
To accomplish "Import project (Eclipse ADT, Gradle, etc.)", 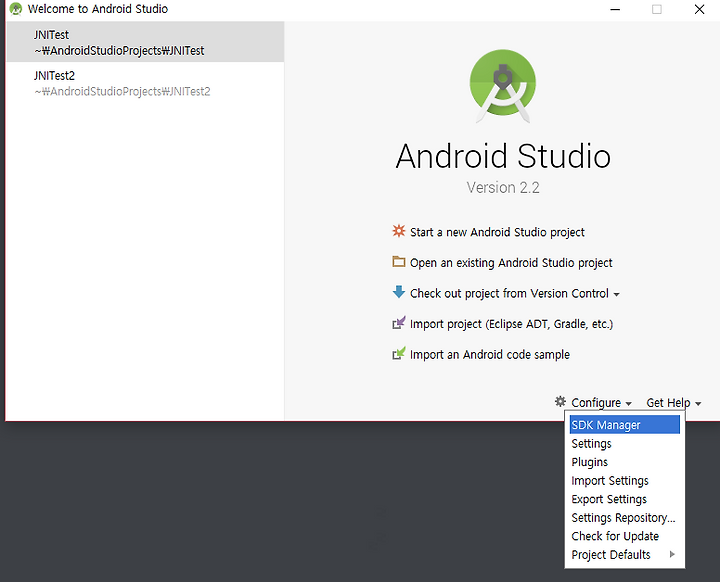I will pos(511,324).
